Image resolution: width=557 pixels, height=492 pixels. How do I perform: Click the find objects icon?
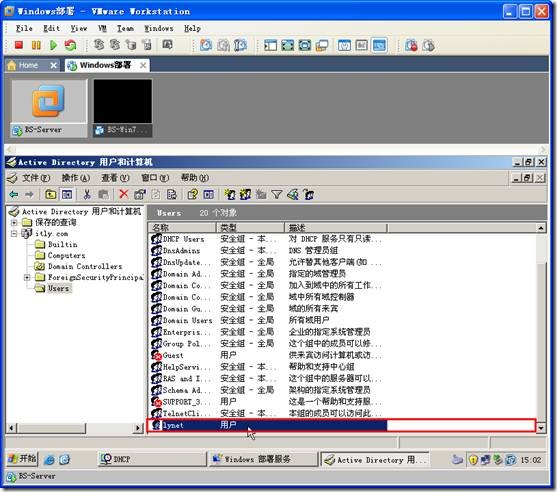pos(293,194)
